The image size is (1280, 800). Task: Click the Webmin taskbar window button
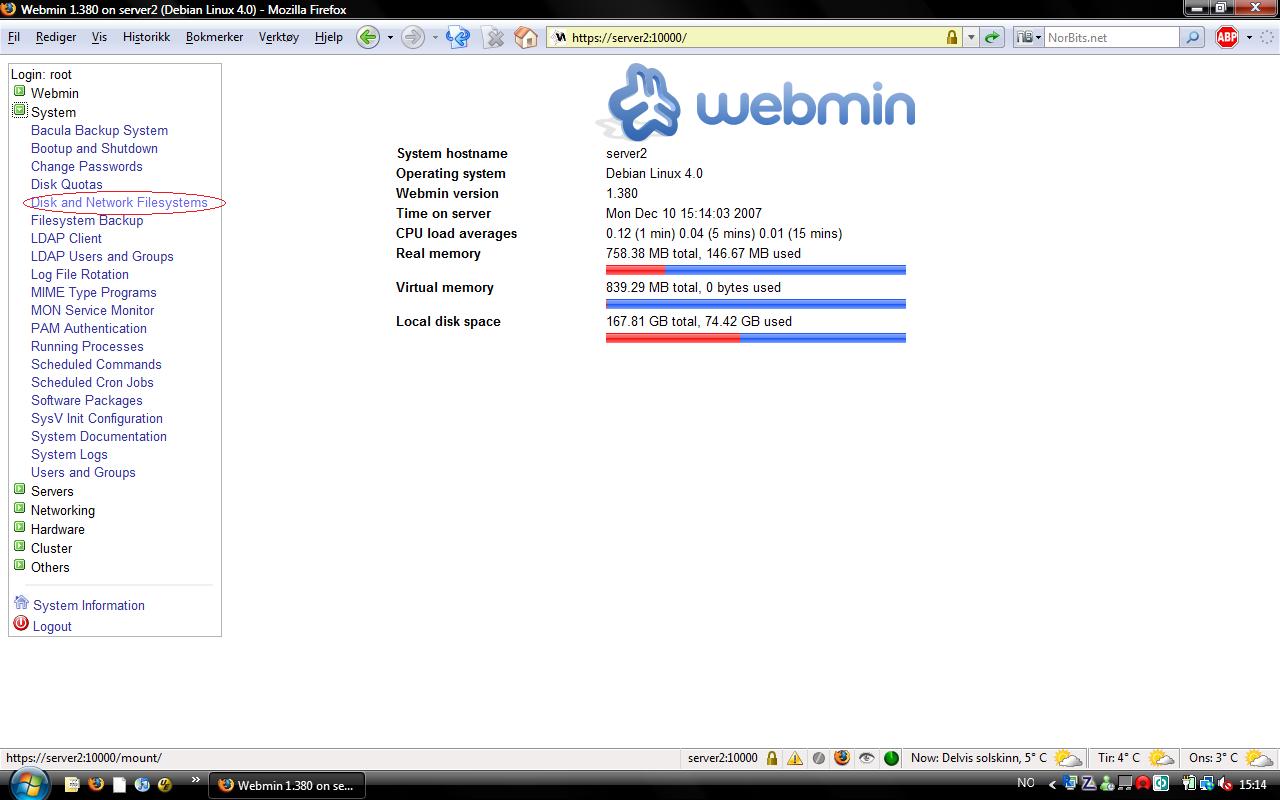(286, 785)
